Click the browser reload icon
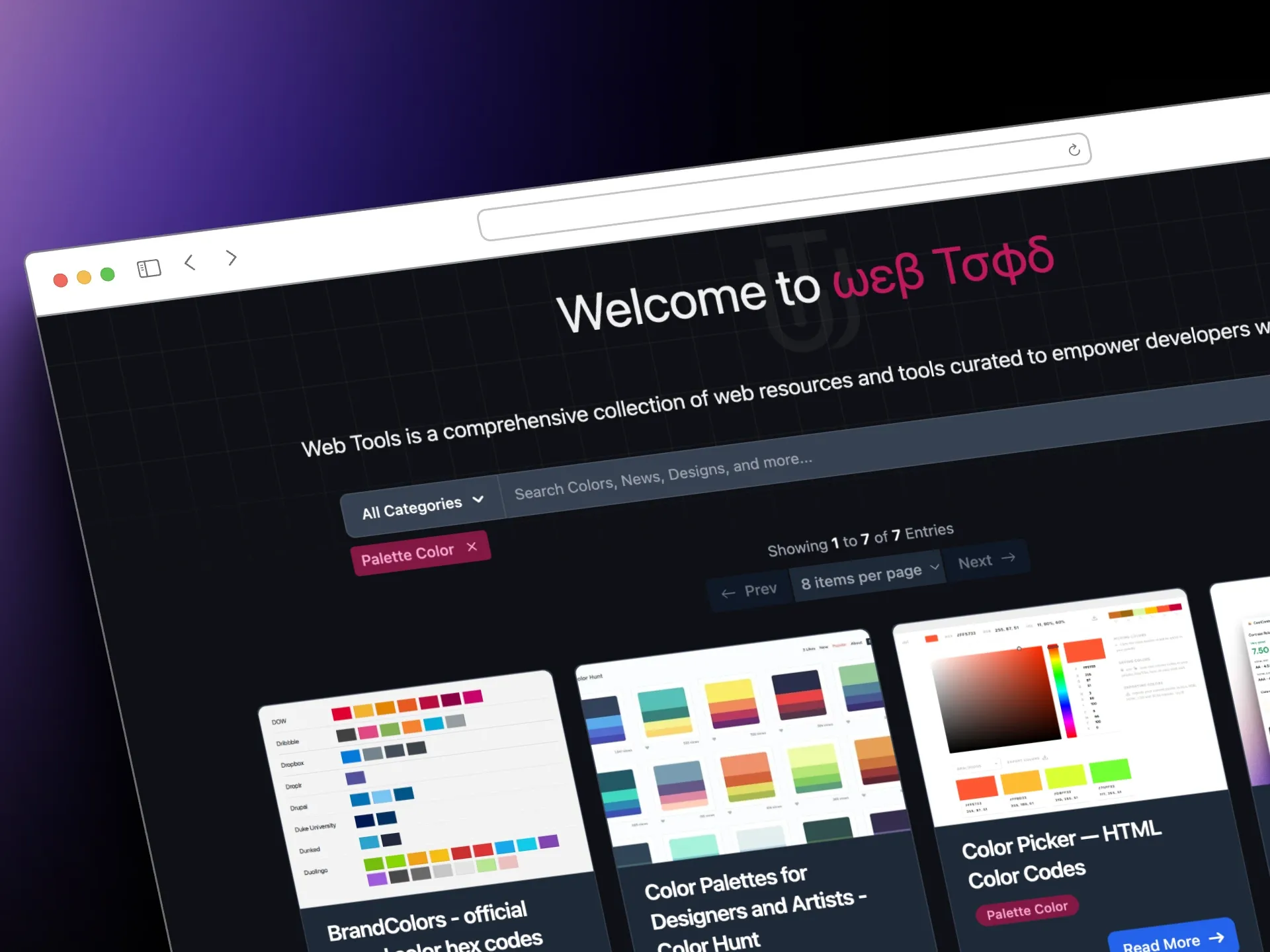1270x952 pixels. (1074, 150)
